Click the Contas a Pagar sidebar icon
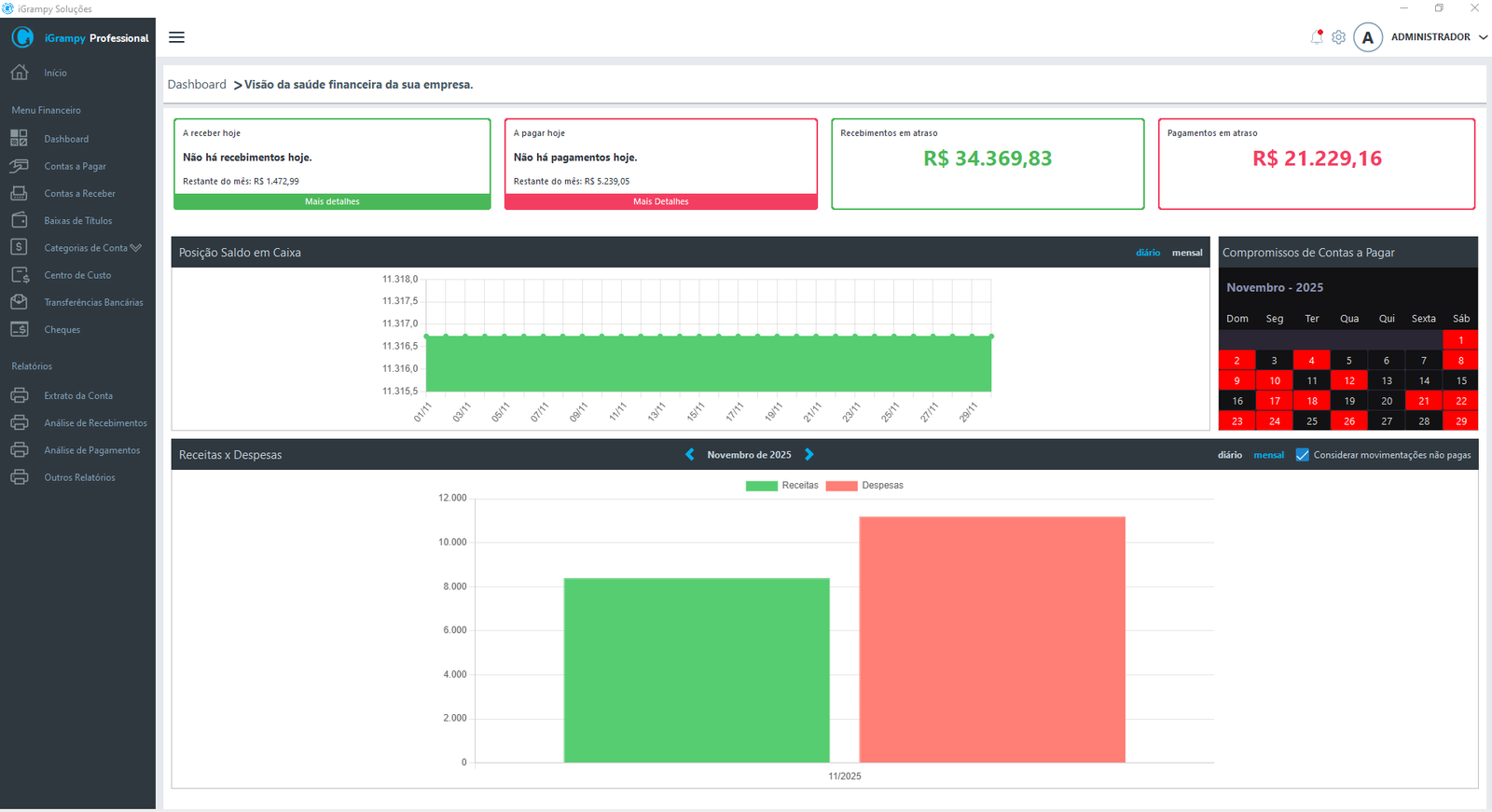The height and width of the screenshot is (812, 1492). 19,166
